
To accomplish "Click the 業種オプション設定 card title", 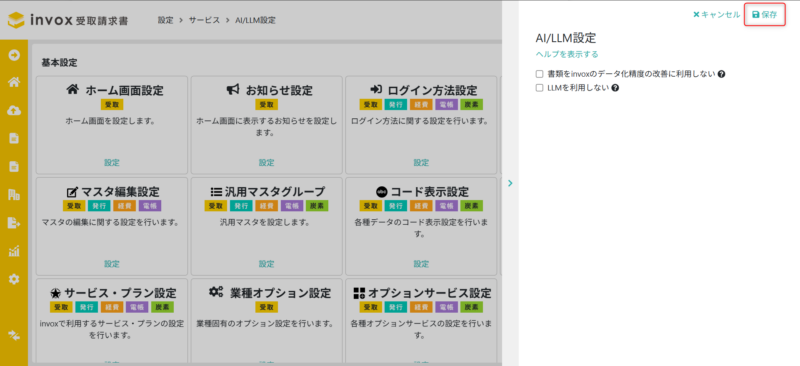I will tap(280, 293).
